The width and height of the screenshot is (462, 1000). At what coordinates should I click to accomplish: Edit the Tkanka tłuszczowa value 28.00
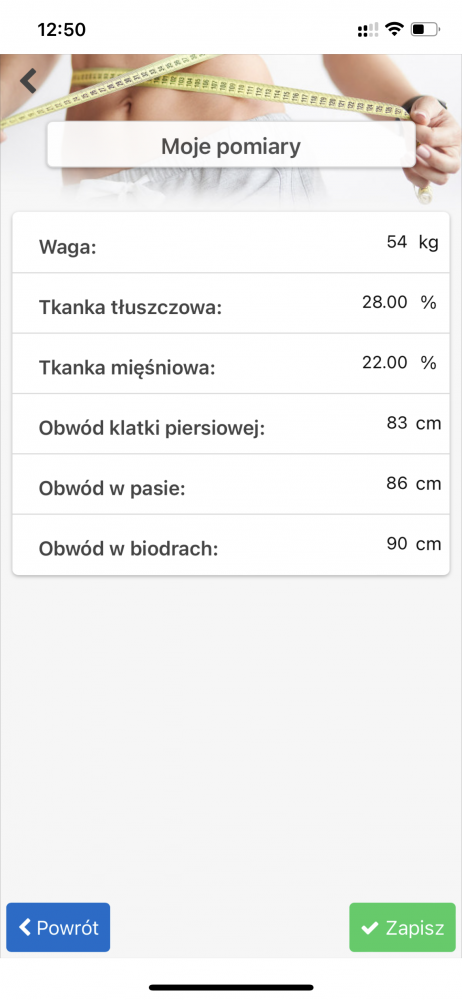click(x=385, y=302)
